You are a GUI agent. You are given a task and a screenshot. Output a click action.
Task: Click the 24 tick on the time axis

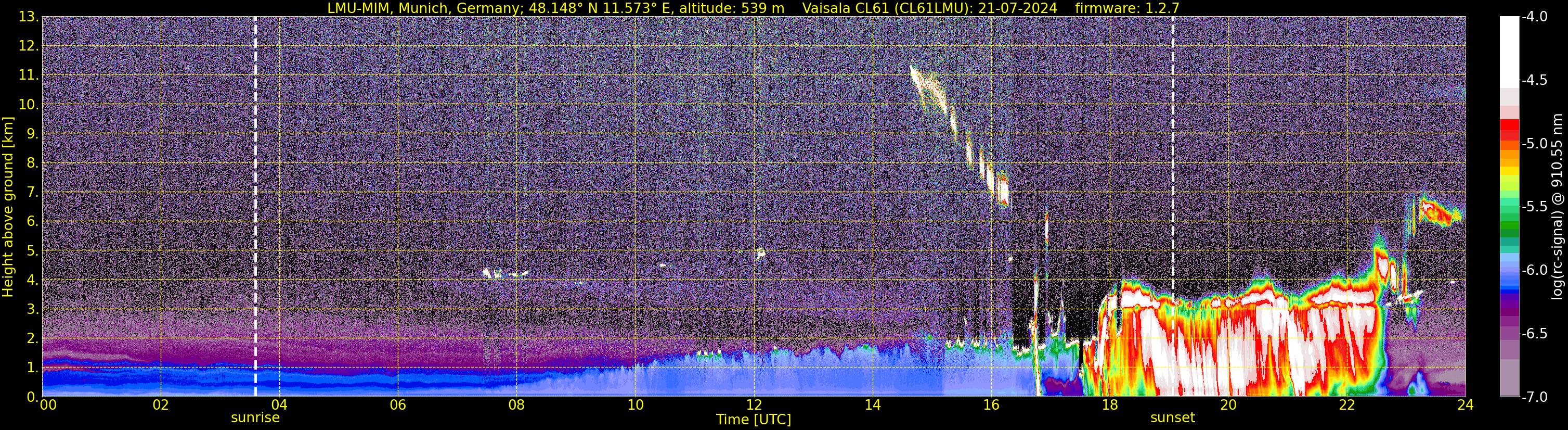1466,405
